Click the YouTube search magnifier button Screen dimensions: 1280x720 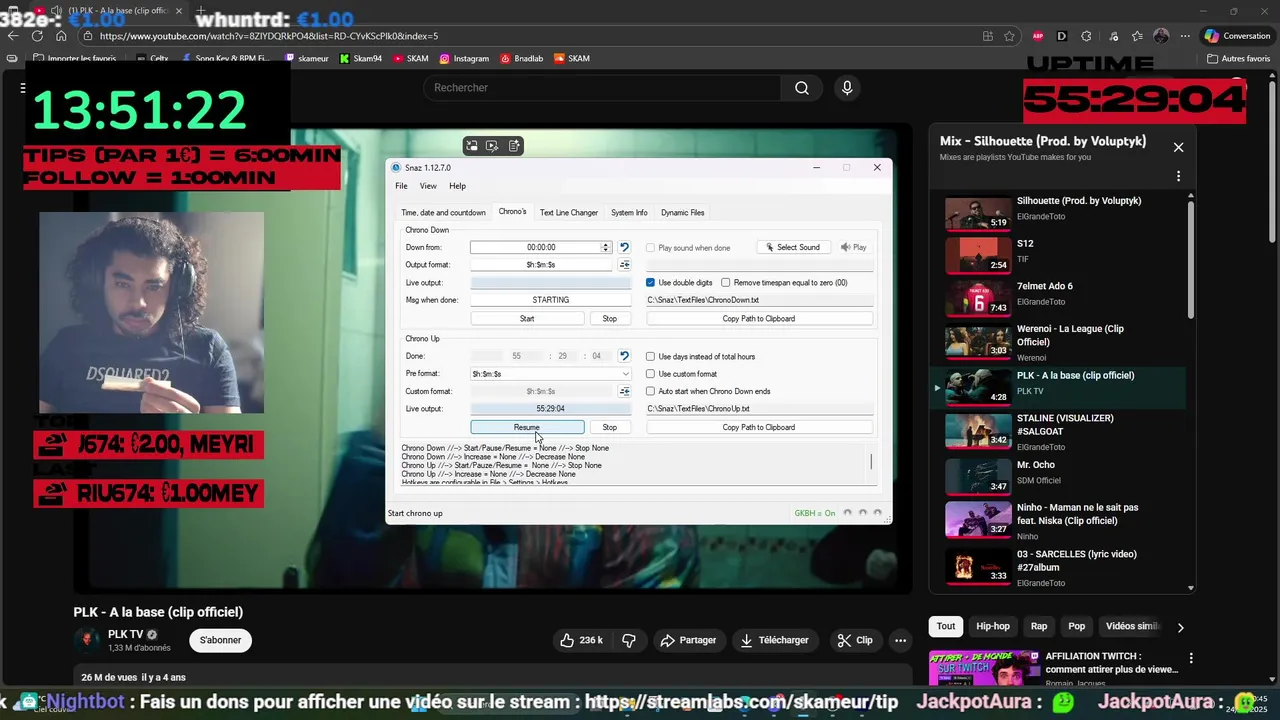(802, 88)
